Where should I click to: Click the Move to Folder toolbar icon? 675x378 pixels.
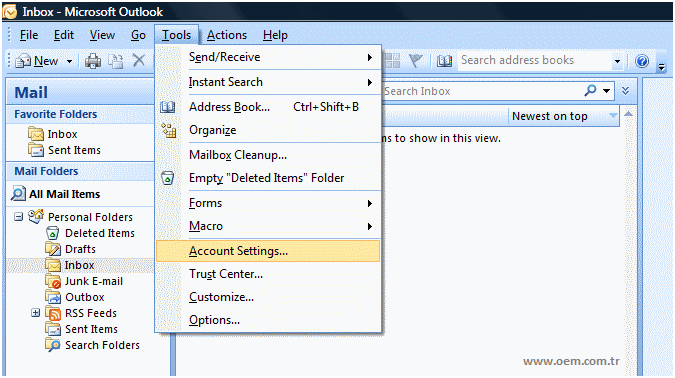[115, 61]
